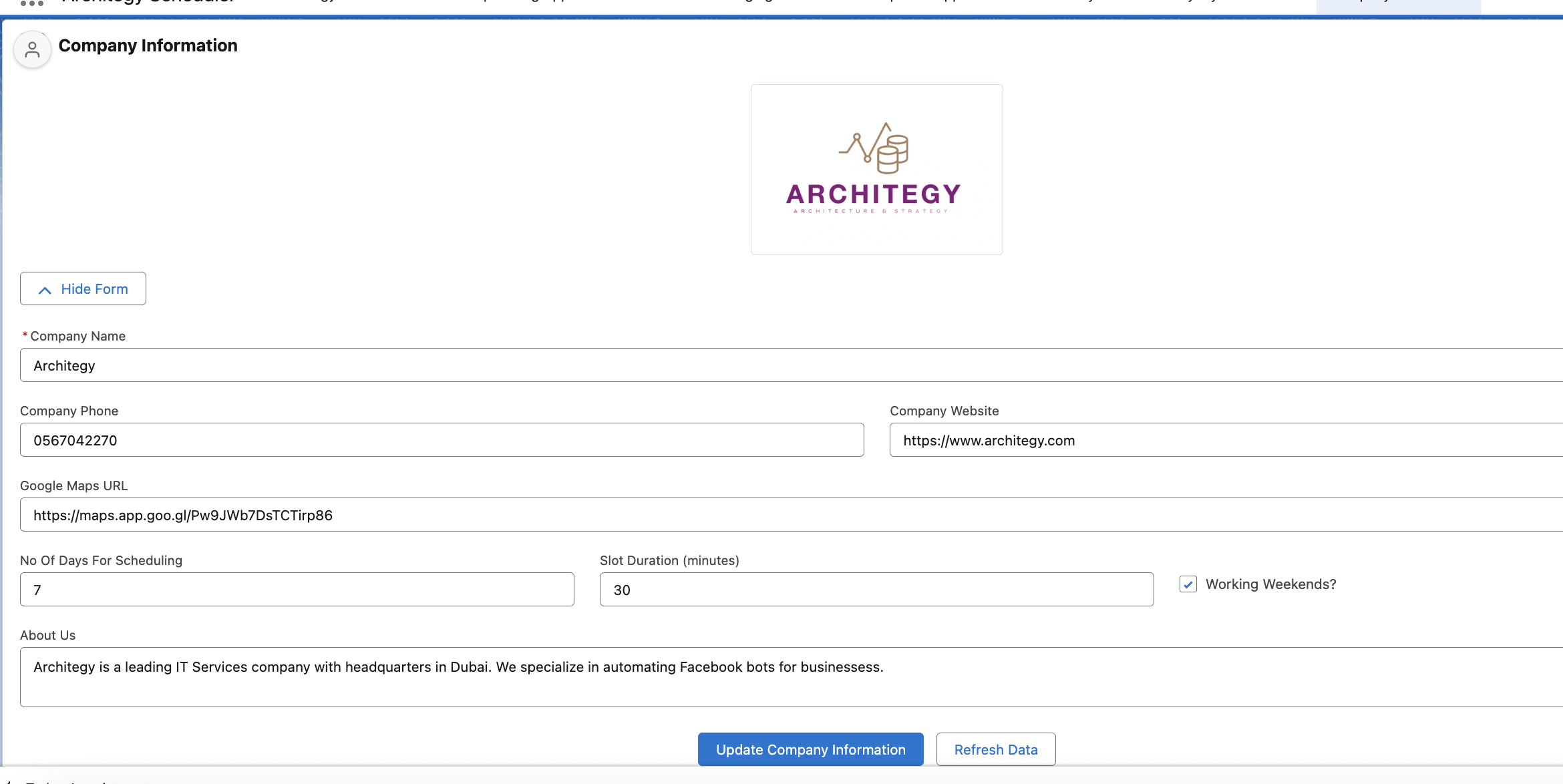
Task: Edit the Company Website field
Action: pos(1226,440)
